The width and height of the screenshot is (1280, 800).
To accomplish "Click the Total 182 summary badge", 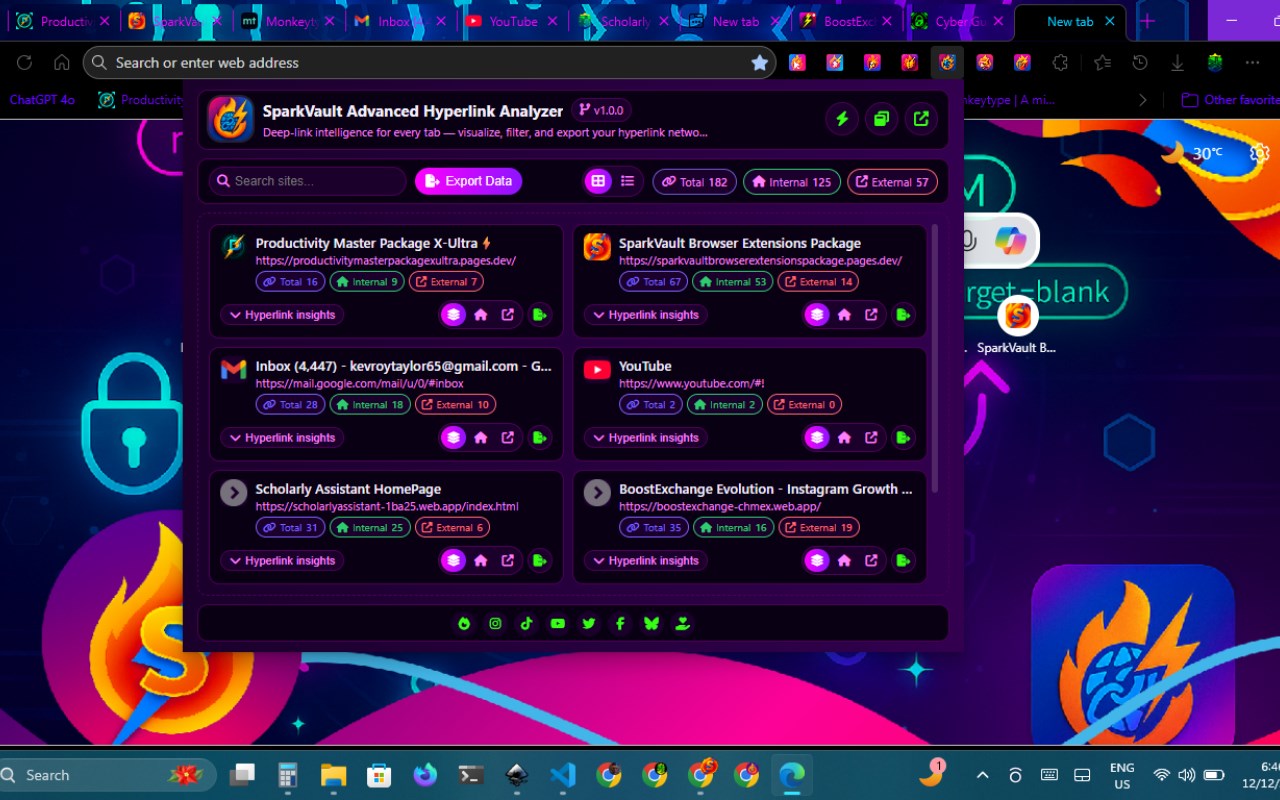I will coord(695,182).
